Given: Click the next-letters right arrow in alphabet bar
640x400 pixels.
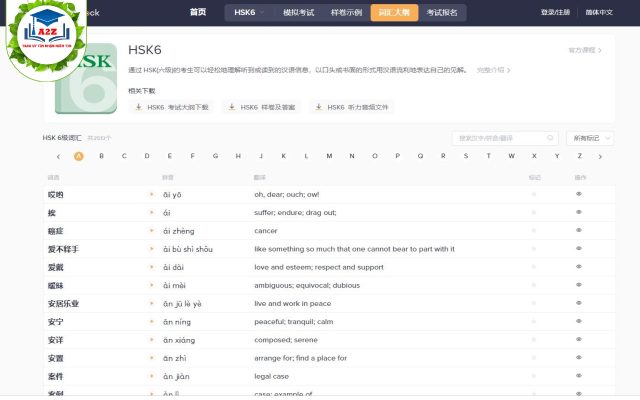Looking at the screenshot, I should pos(600,156).
